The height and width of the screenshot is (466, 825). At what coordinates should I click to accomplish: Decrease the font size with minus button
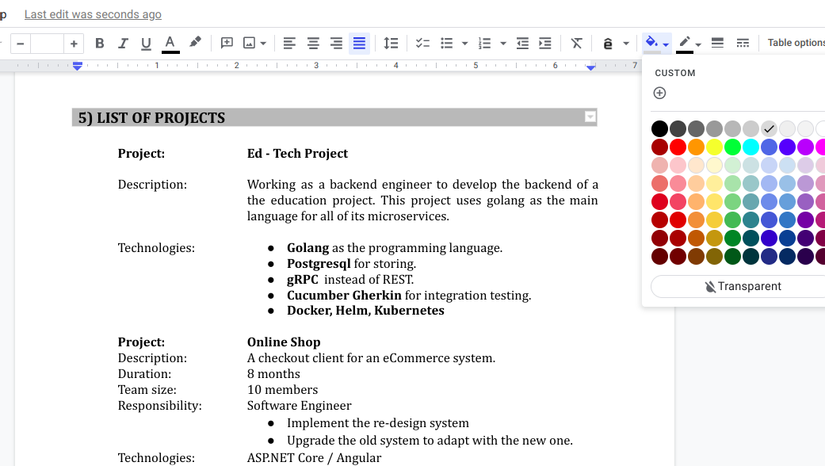tap(20, 44)
